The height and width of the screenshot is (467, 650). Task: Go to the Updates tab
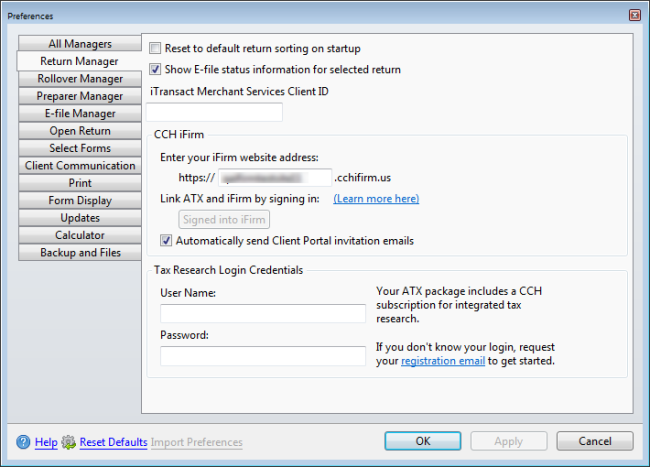coord(80,218)
